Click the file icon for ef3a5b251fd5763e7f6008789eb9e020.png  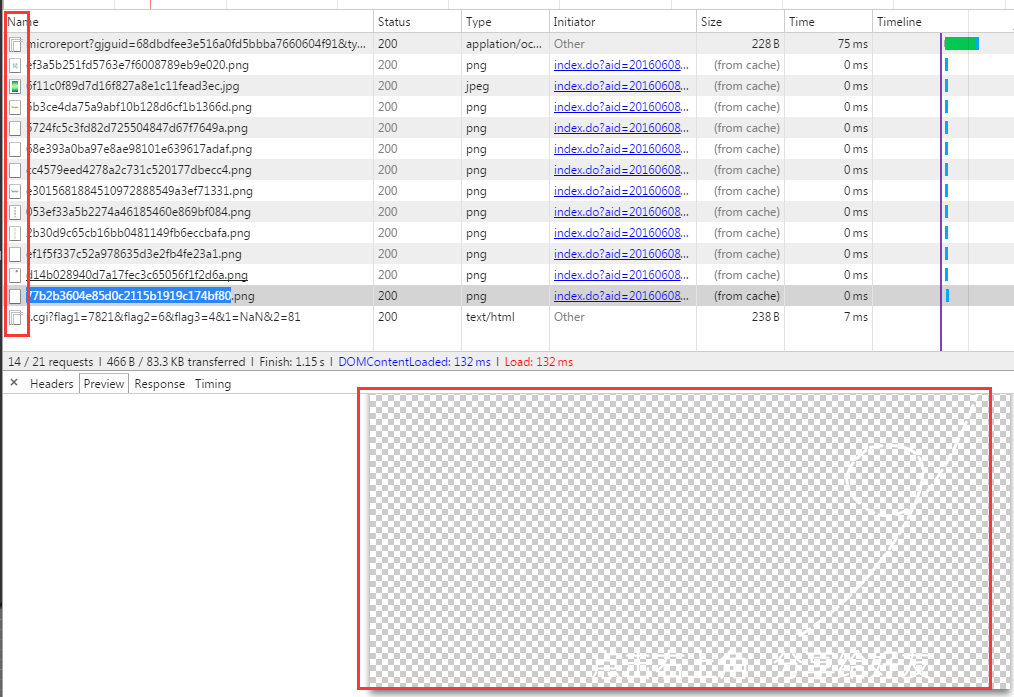coord(15,65)
